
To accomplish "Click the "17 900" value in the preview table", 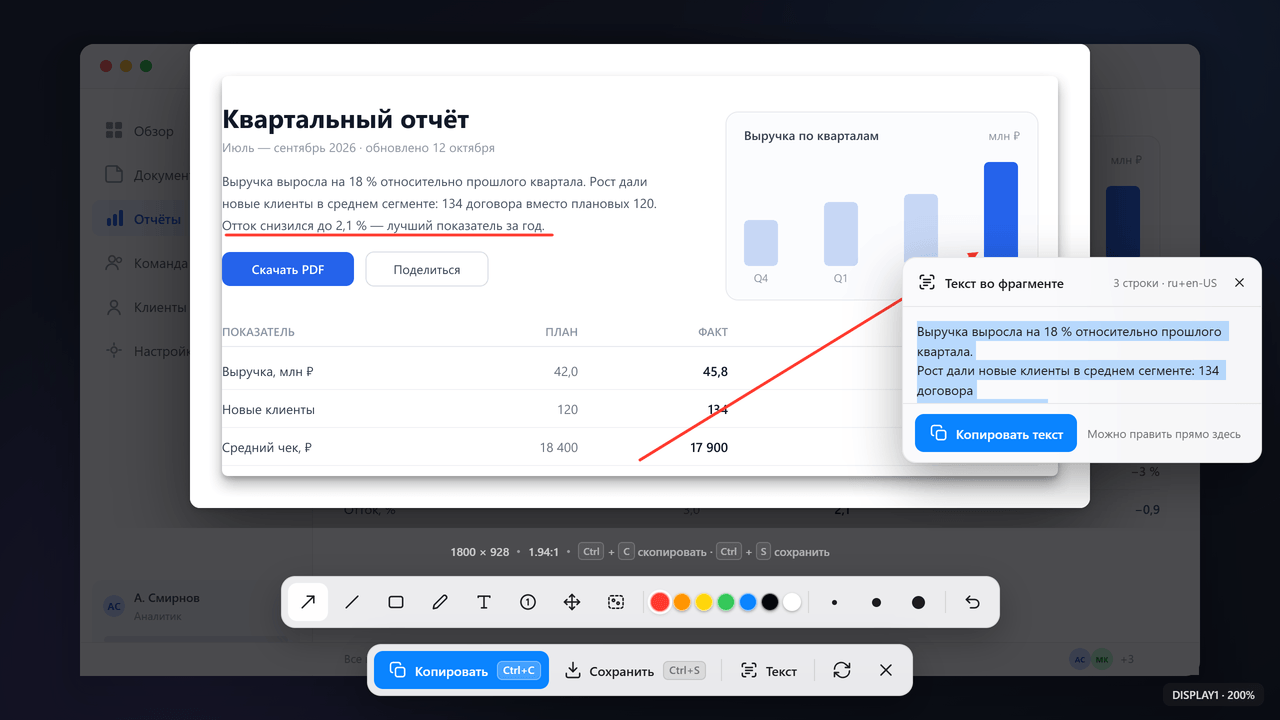I will coord(709,448).
